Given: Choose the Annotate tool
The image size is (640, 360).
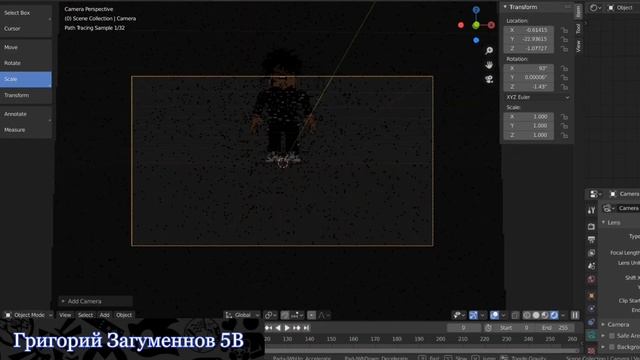Looking at the screenshot, I should [25, 114].
